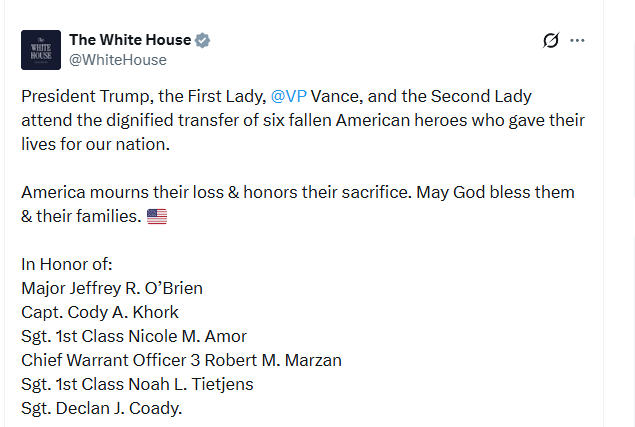The height and width of the screenshot is (427, 635).
Task: Open the Grok explain-post icon
Action: [550, 41]
